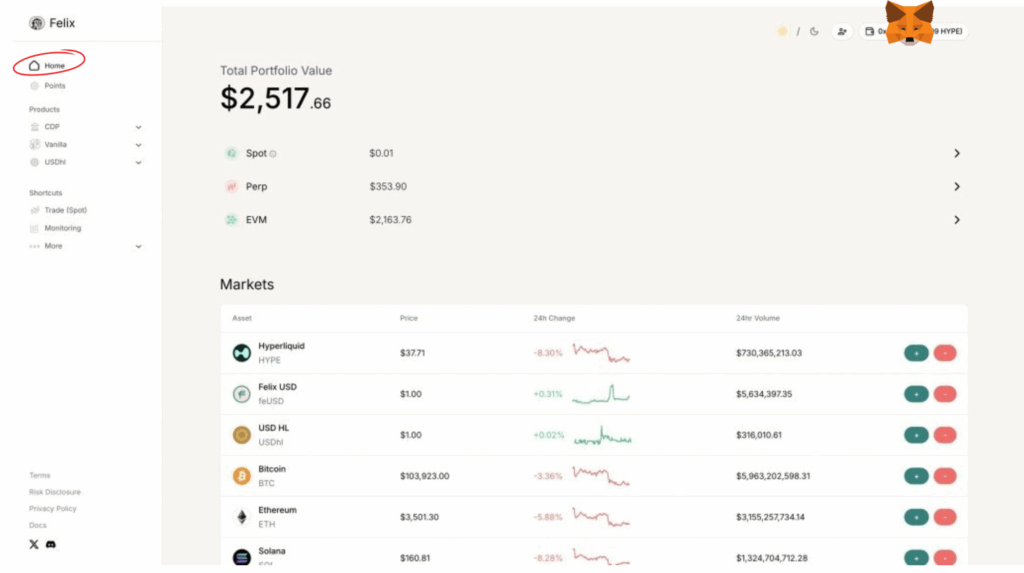Open the Risk Disclosure link
1024x573 pixels.
pos(55,492)
